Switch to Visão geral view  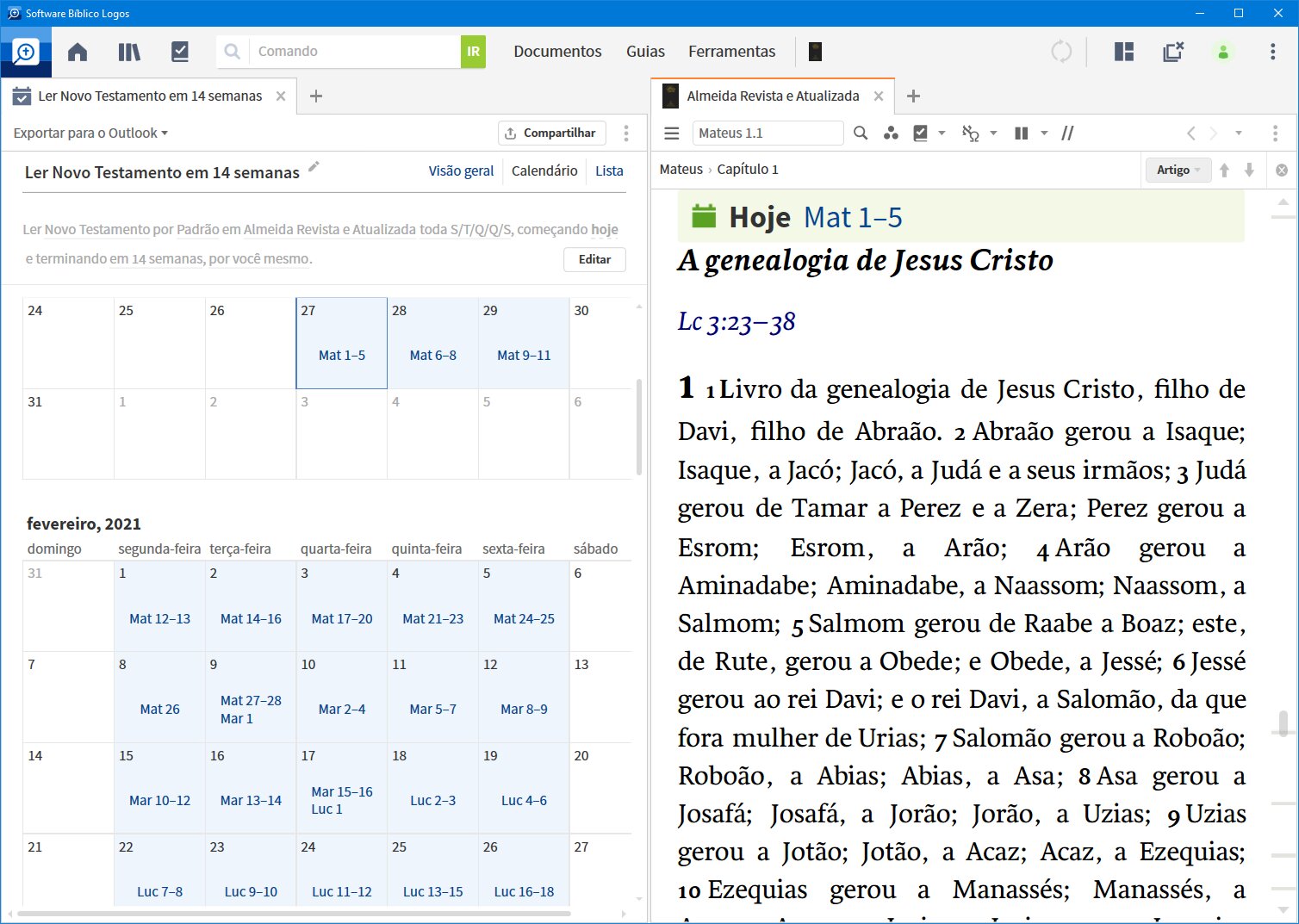461,171
